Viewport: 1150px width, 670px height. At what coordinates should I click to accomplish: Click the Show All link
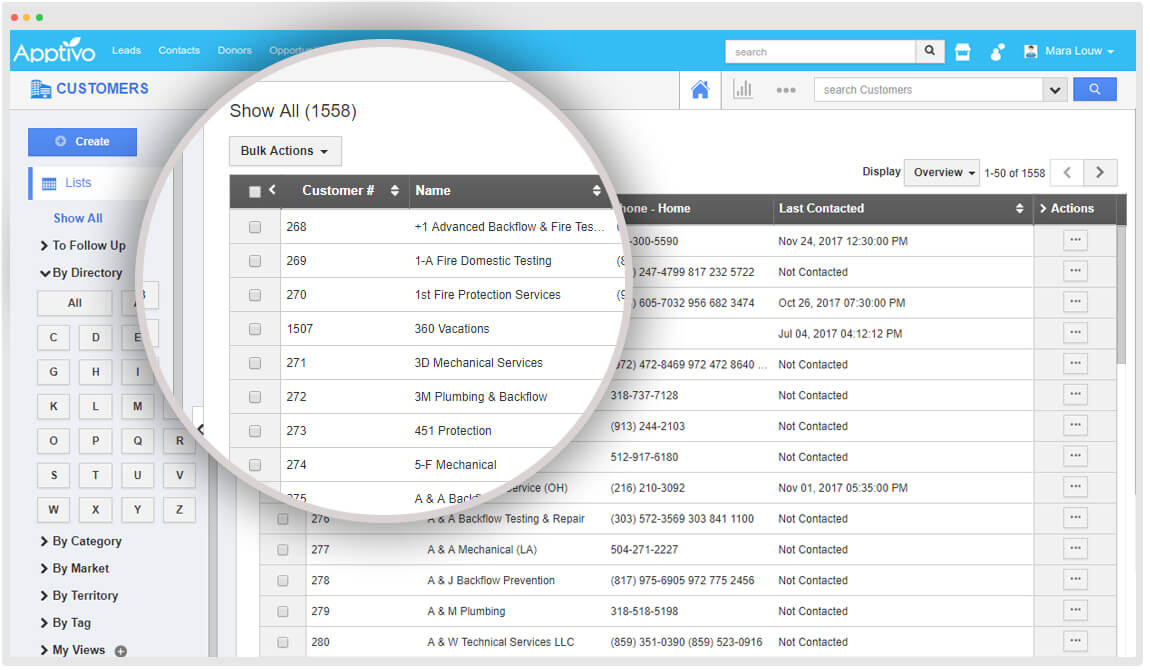(x=78, y=218)
